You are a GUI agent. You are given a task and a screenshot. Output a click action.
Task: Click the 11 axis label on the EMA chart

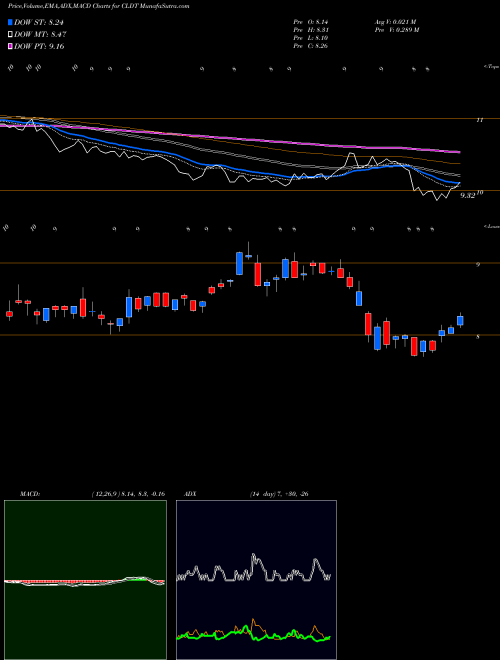tap(479, 120)
